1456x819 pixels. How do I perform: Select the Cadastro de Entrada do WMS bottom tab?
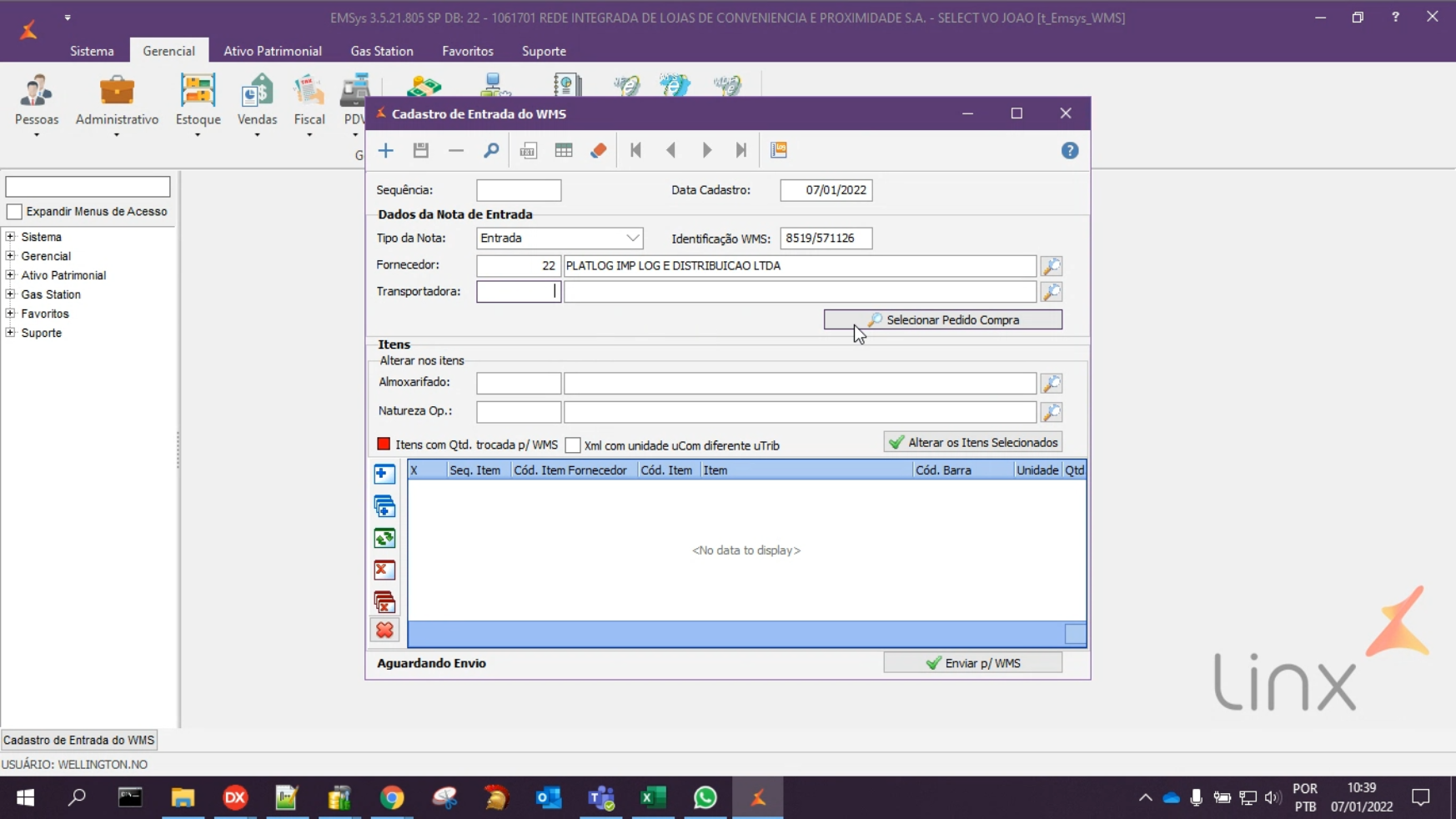point(79,741)
